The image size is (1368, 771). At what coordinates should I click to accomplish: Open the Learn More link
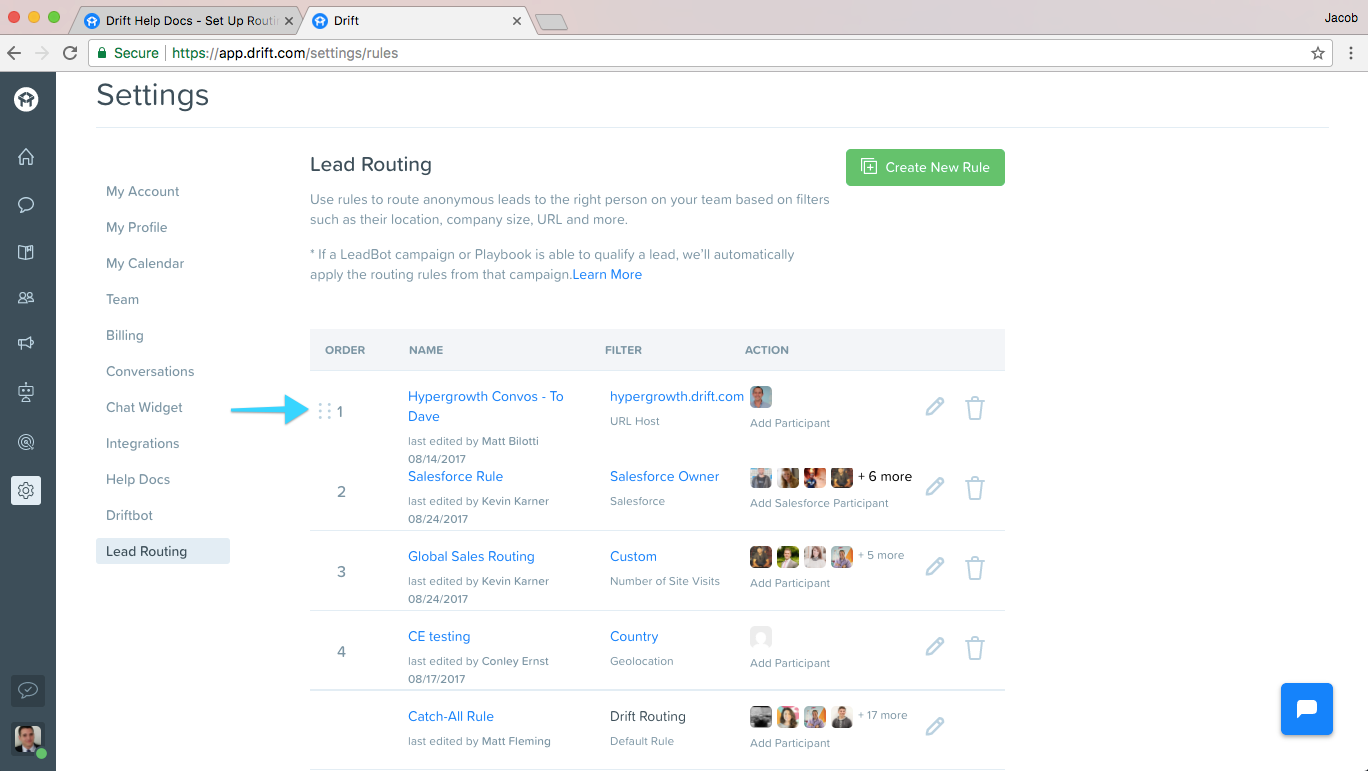607,274
